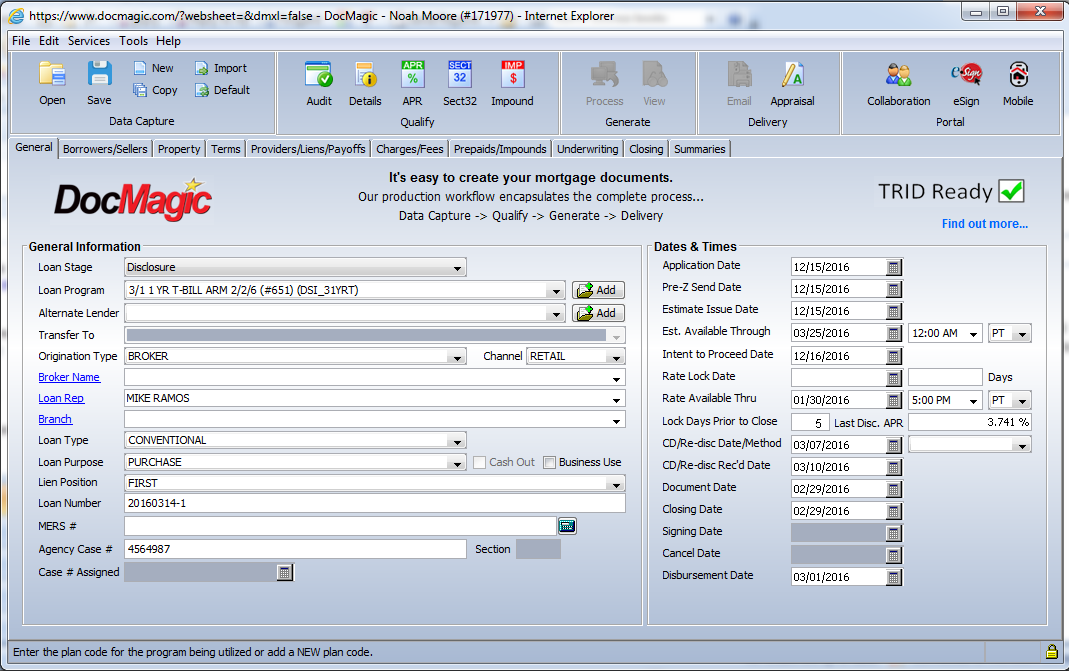Screen dimensions: 1069x671
Task: Follow the Find out more link
Action: pyautogui.click(x=984, y=224)
